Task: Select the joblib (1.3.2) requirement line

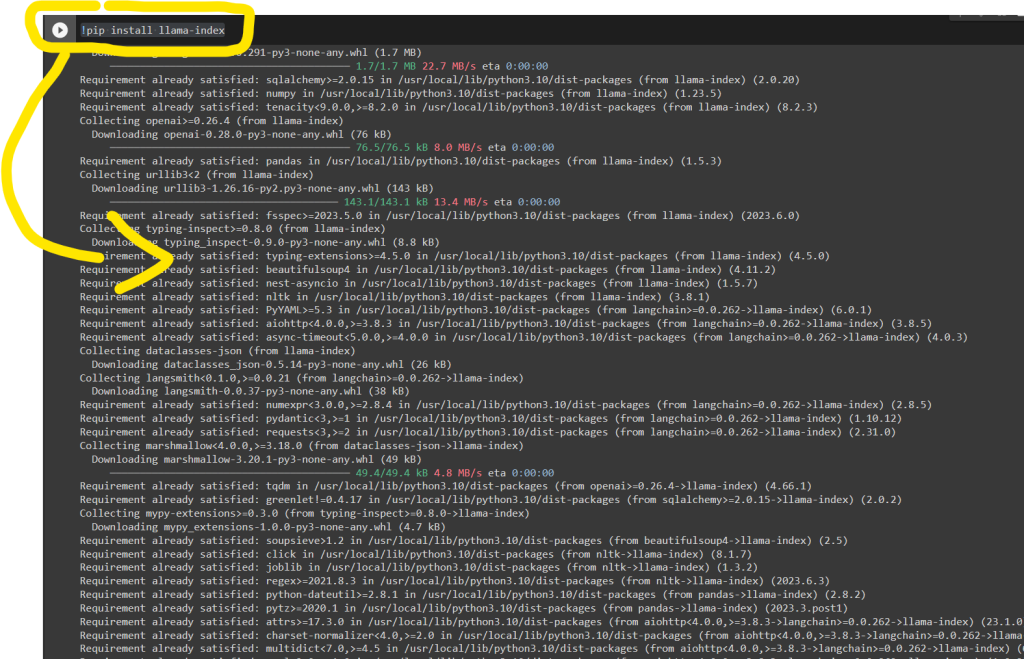Action: (x=419, y=568)
